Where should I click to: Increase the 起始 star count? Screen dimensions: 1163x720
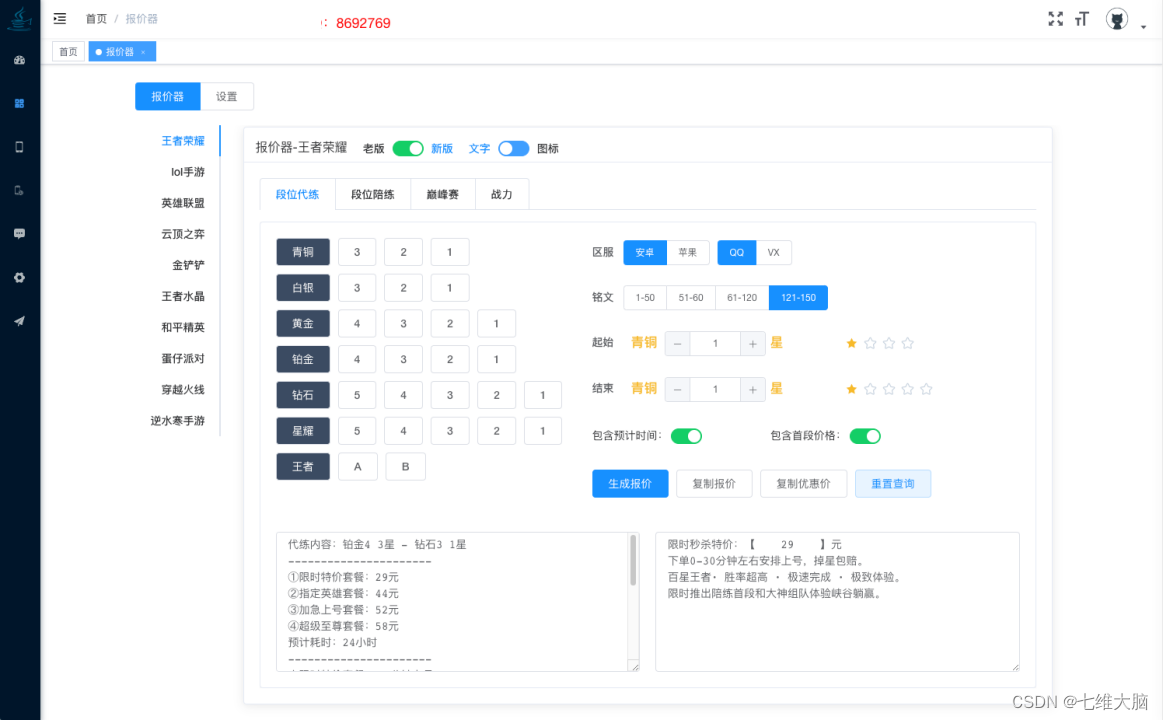(x=753, y=343)
